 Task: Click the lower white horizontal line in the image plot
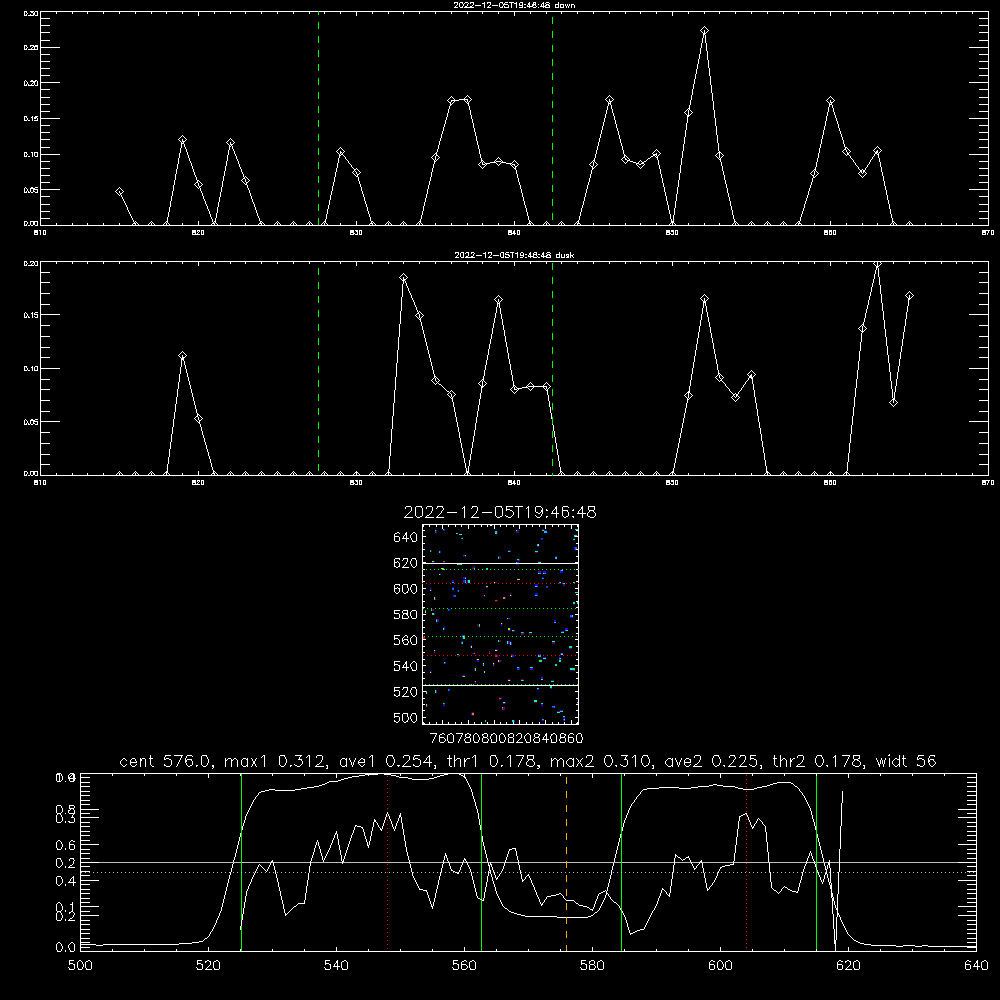pos(501,685)
